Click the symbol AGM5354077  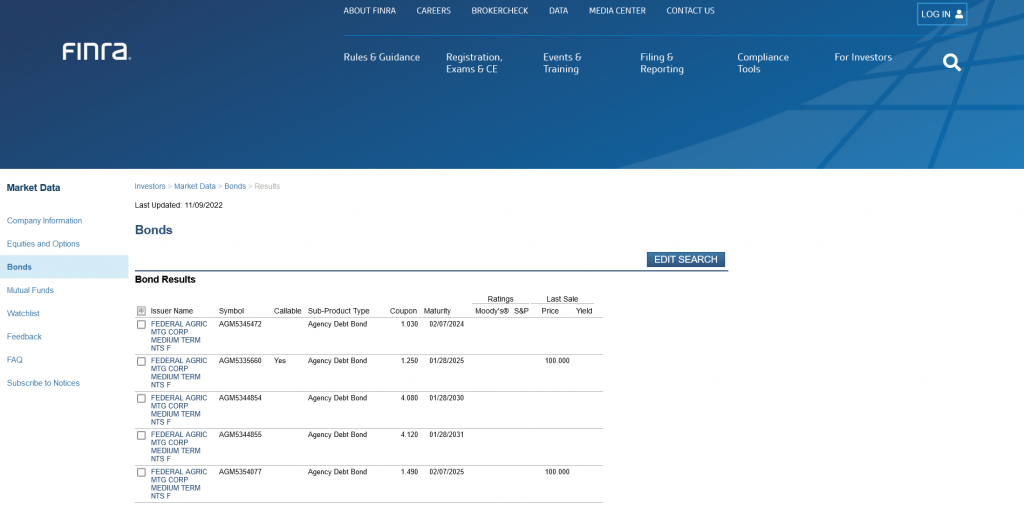click(240, 472)
